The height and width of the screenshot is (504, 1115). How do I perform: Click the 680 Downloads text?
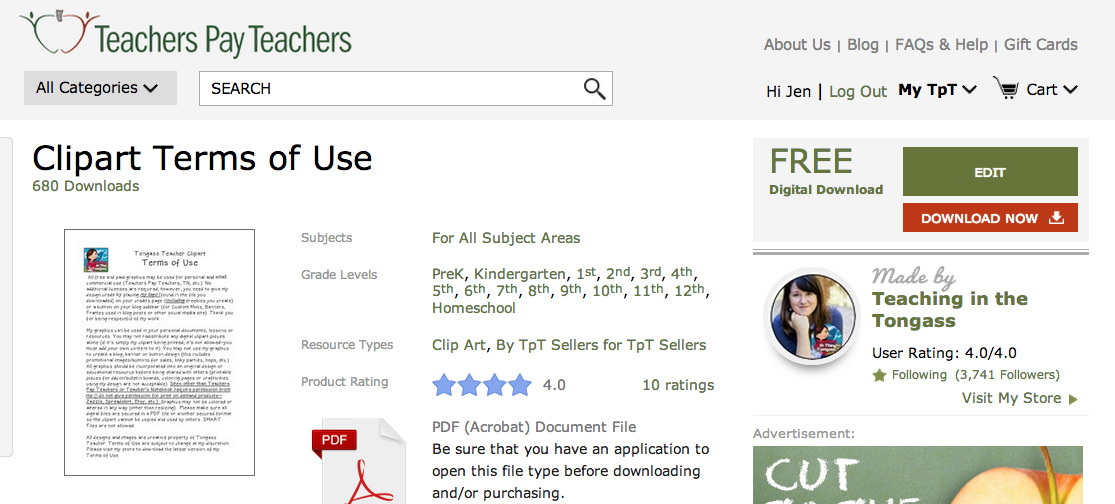[85, 186]
